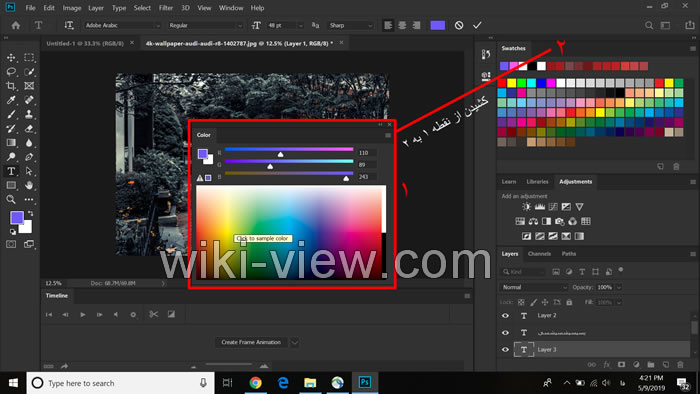The height and width of the screenshot is (394, 700).
Task: Open the Image menu
Action: tap(71, 8)
